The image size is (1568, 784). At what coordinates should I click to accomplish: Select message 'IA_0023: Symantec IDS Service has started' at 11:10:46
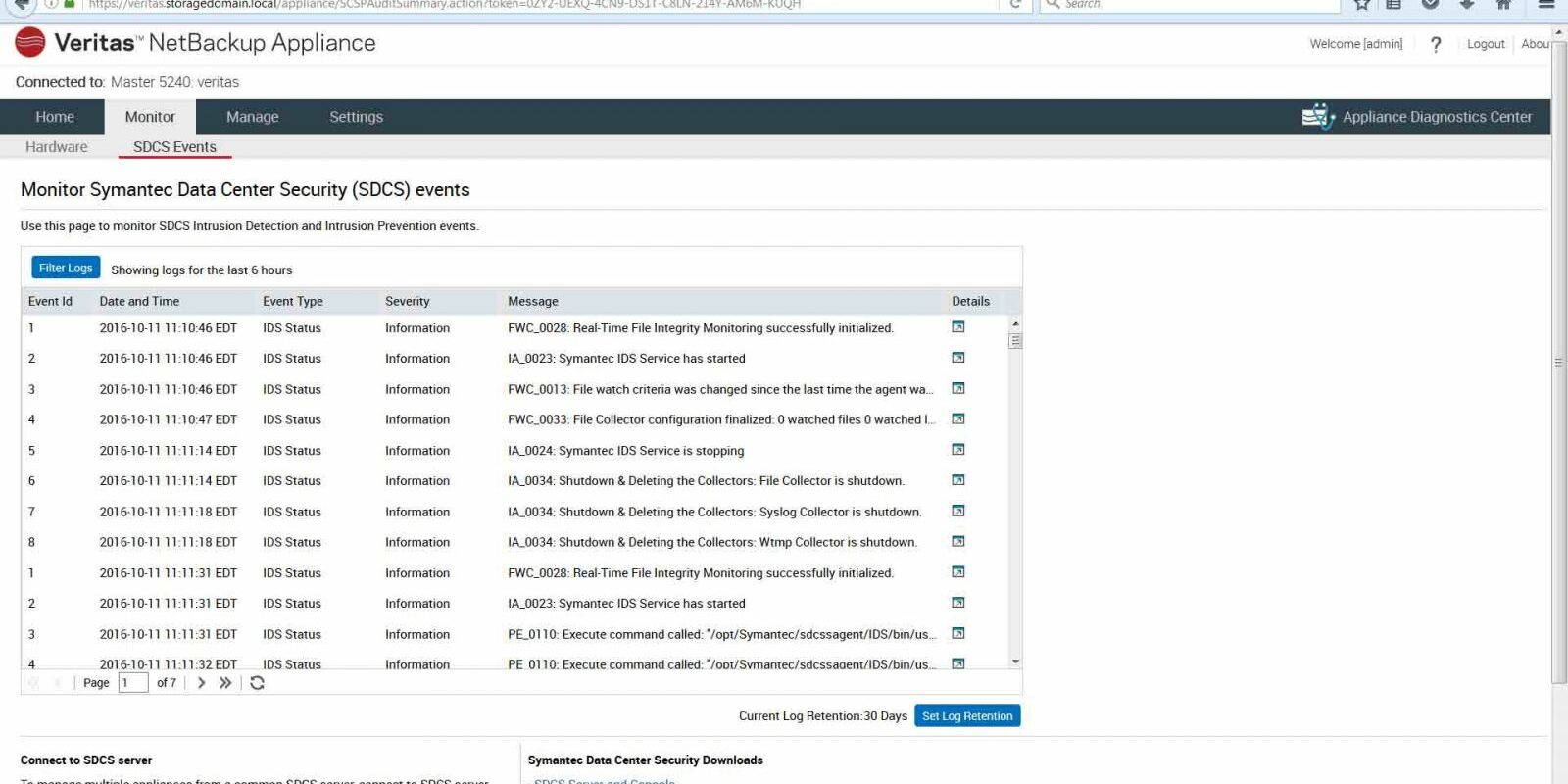tap(626, 359)
